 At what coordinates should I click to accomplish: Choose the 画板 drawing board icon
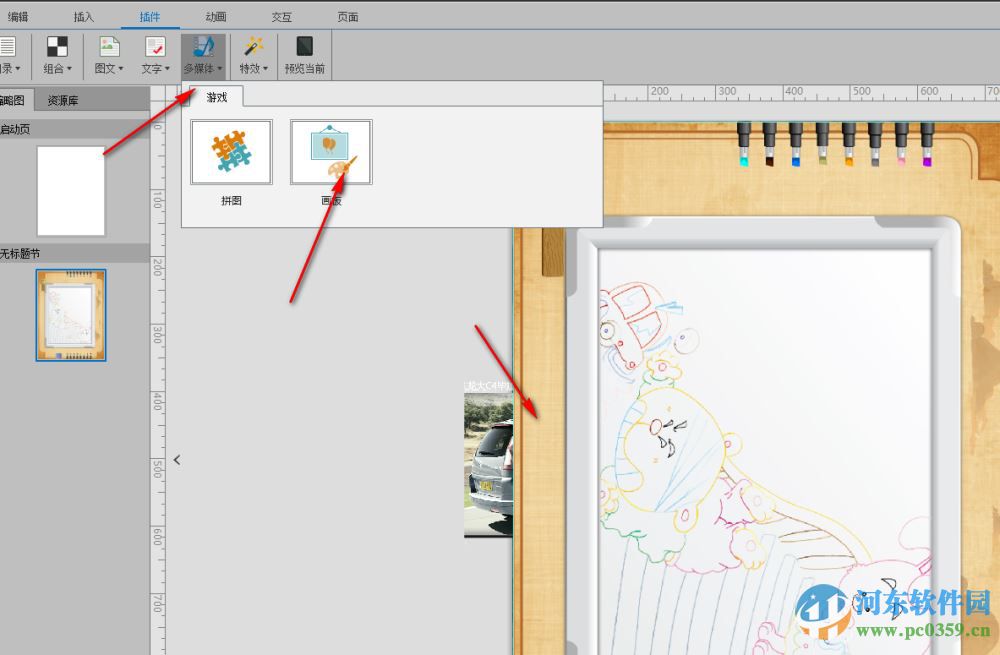point(331,152)
